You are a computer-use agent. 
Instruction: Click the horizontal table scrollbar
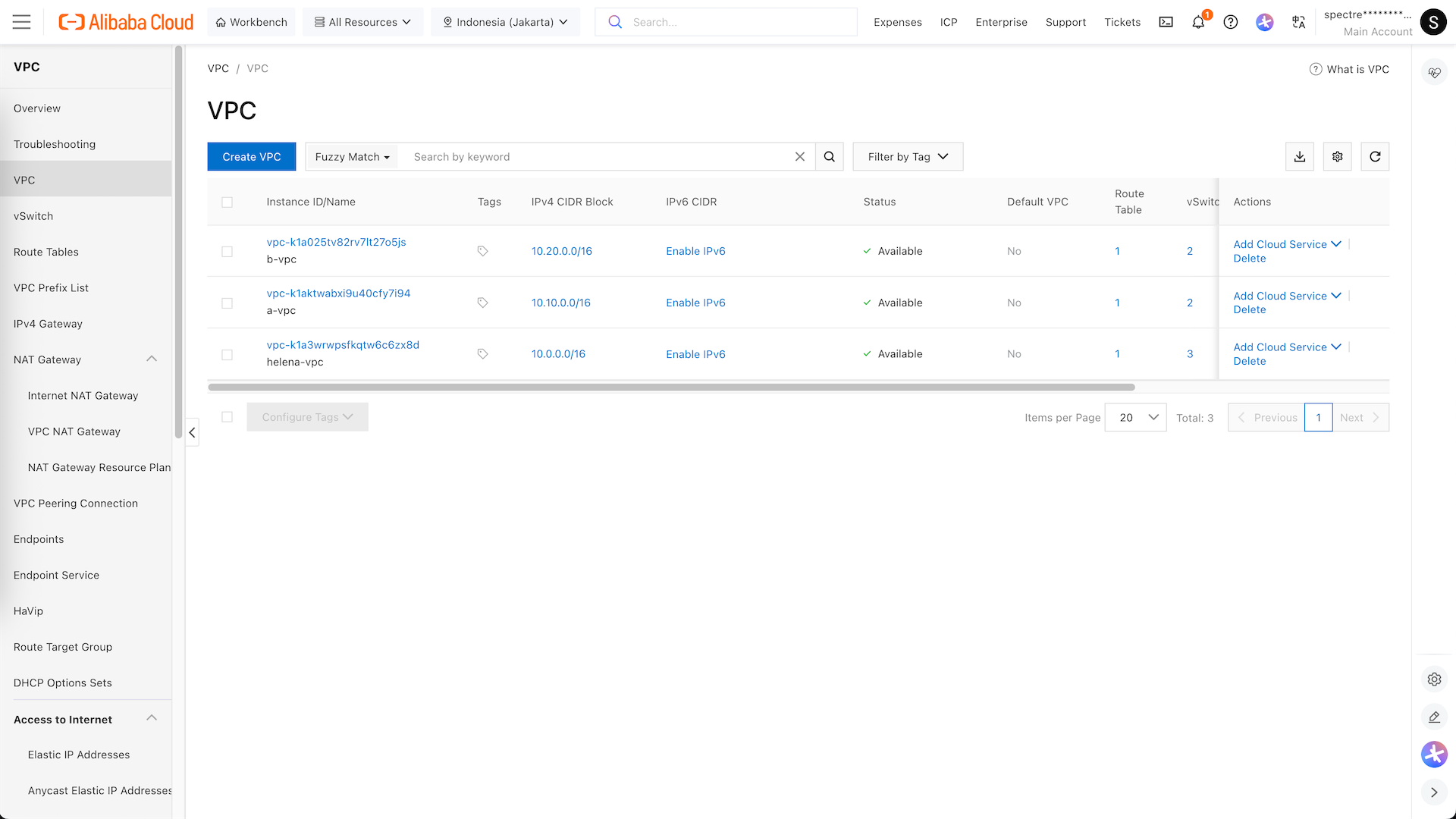click(671, 388)
